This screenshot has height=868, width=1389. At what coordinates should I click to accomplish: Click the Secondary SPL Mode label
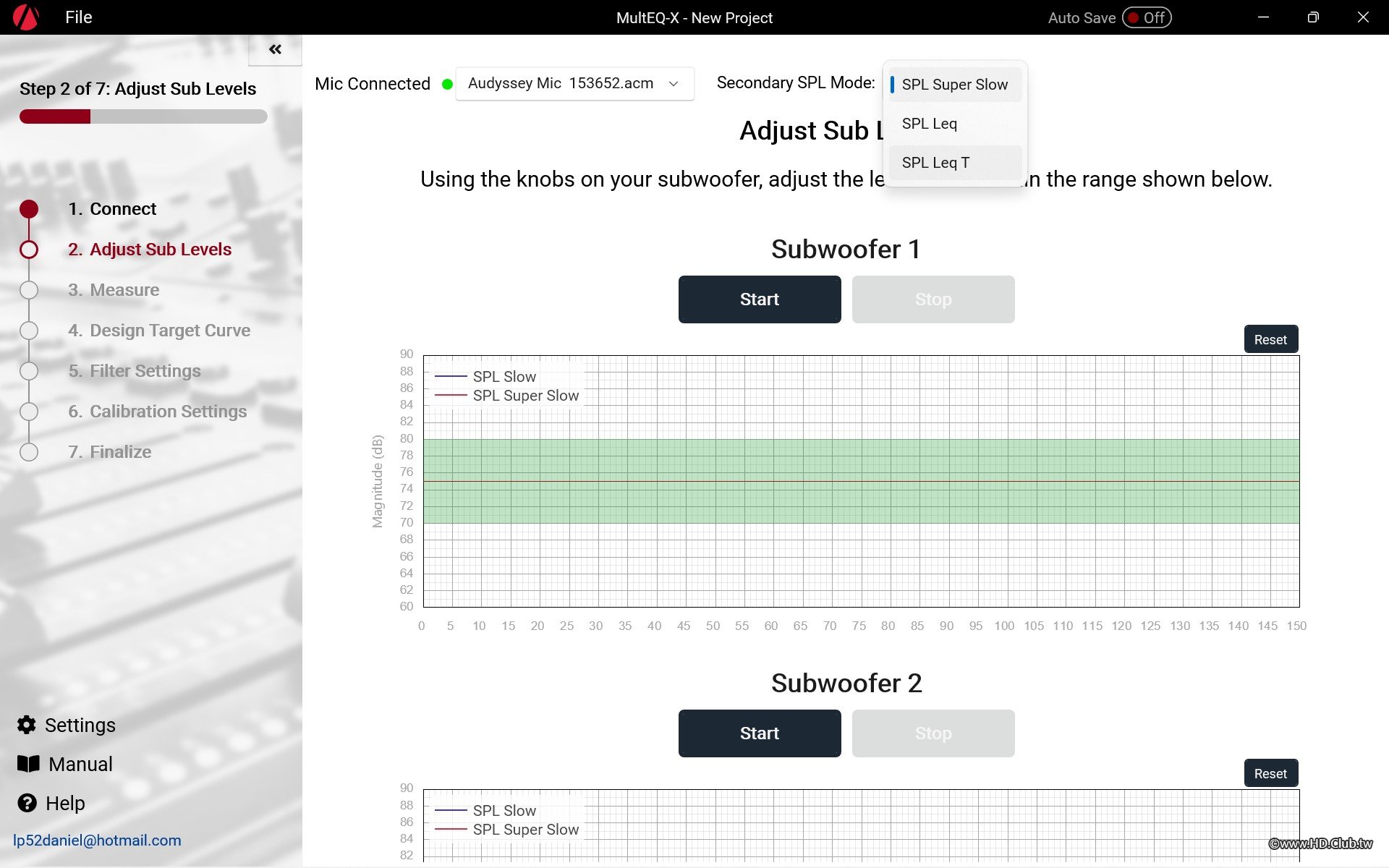pyautogui.click(x=796, y=83)
